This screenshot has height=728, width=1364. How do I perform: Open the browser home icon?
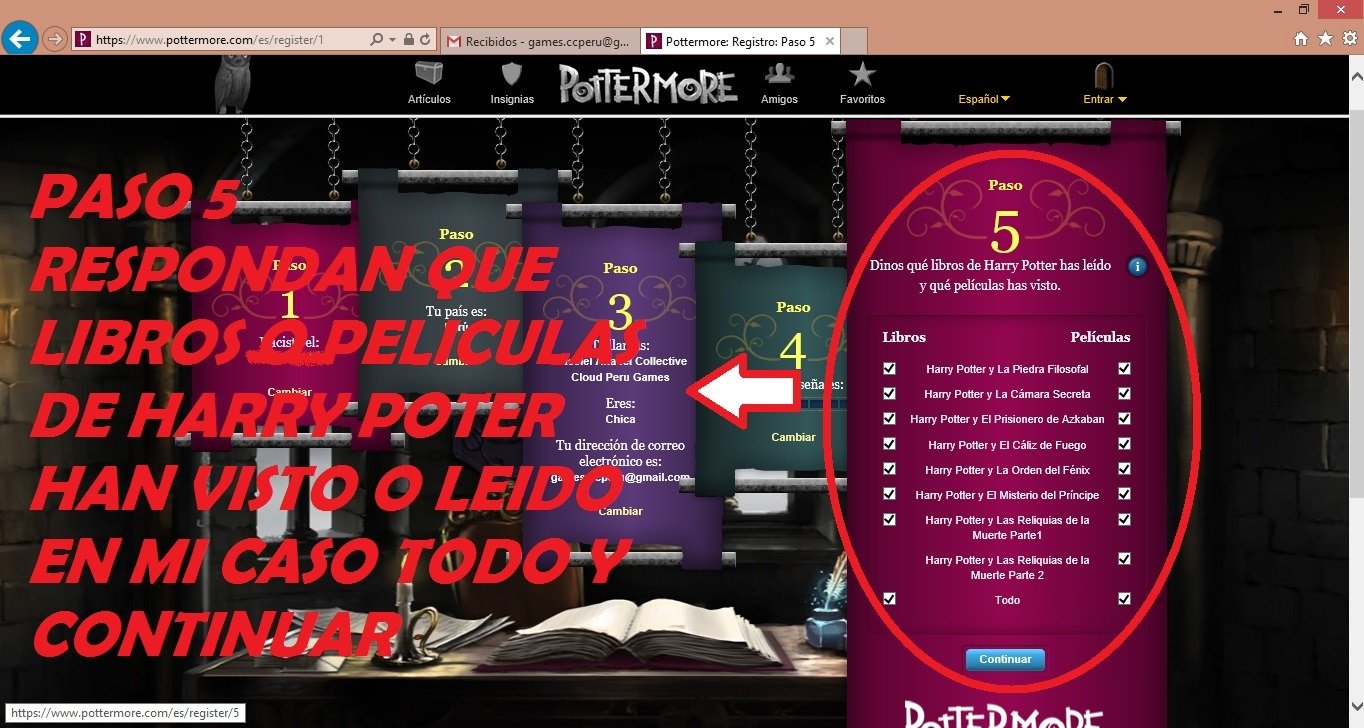tap(1301, 39)
